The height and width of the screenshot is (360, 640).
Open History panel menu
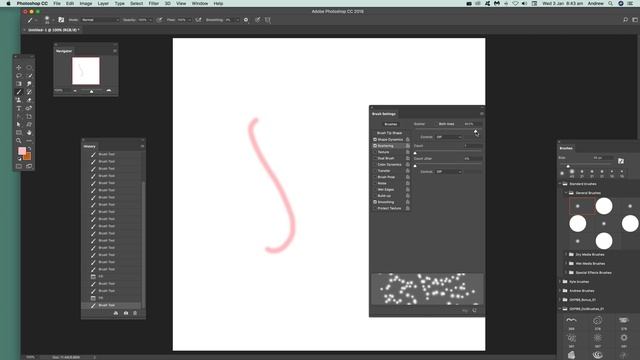click(x=142, y=146)
